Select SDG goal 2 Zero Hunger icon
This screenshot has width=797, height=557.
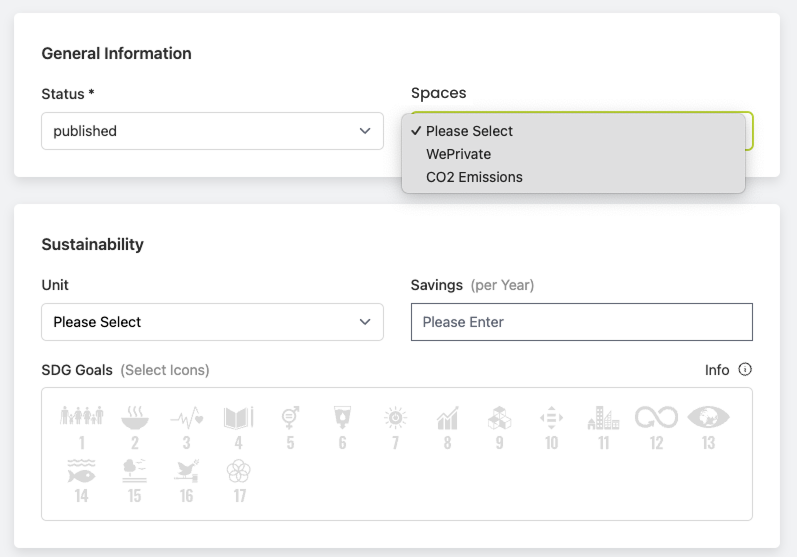point(134,427)
